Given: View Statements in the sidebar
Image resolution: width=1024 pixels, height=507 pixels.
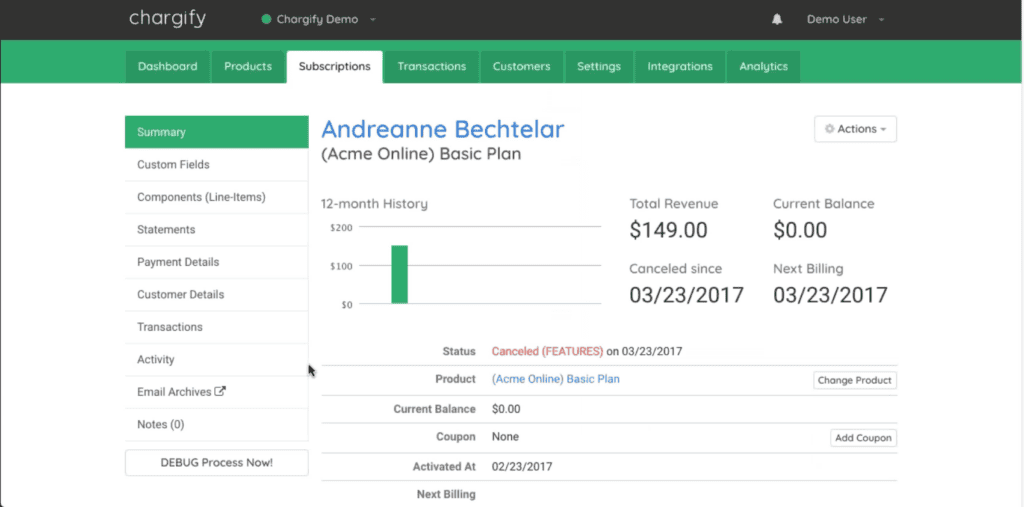Looking at the screenshot, I should (217, 230).
